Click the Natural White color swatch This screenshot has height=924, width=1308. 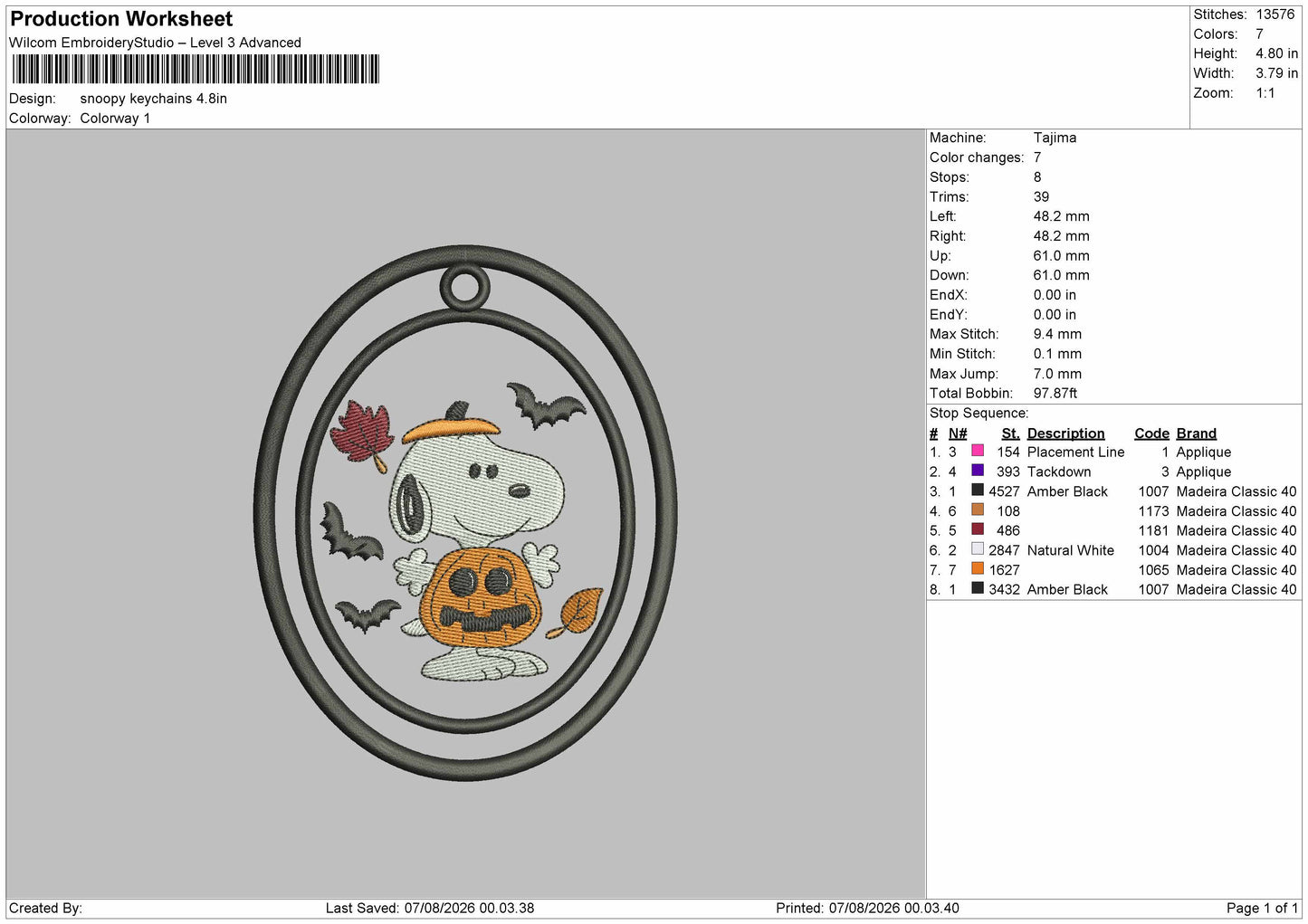(978, 548)
